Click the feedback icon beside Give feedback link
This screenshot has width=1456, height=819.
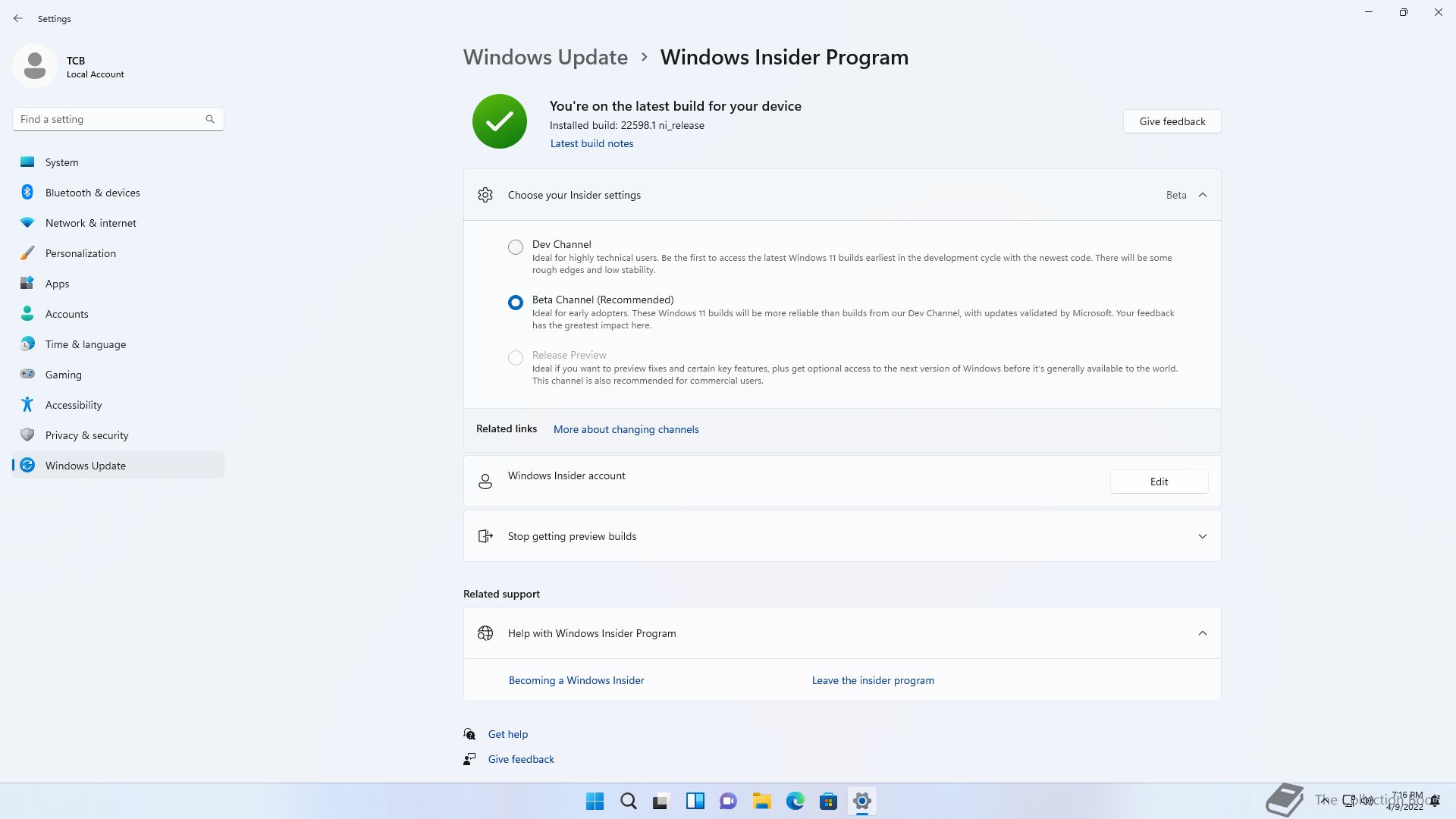[x=469, y=759]
